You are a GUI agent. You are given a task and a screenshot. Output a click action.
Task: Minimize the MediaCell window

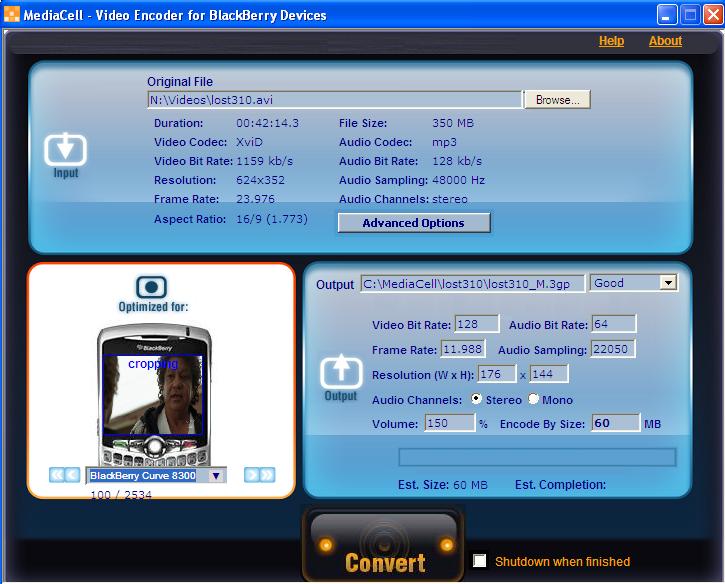[x=666, y=15]
